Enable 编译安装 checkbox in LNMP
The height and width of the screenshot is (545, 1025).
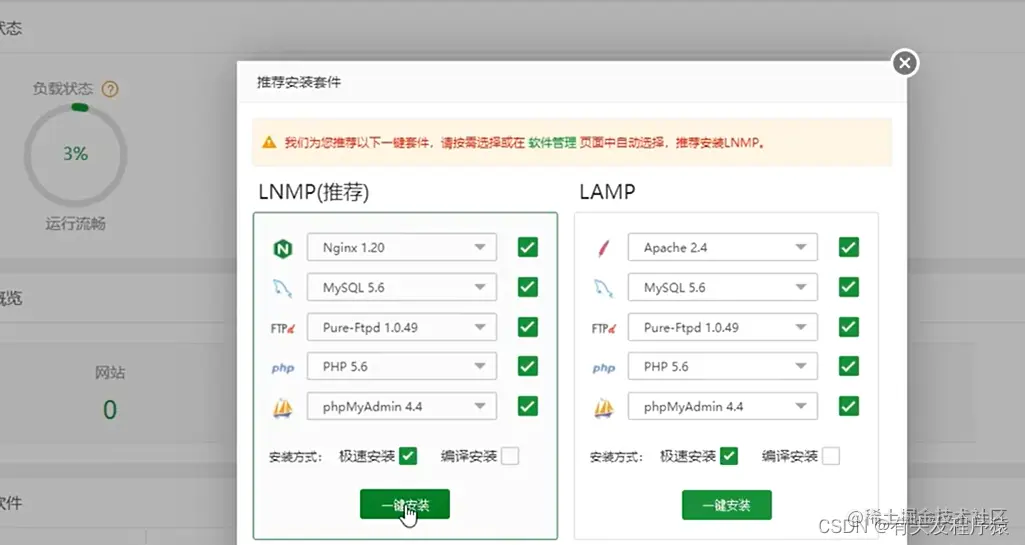click(x=510, y=455)
